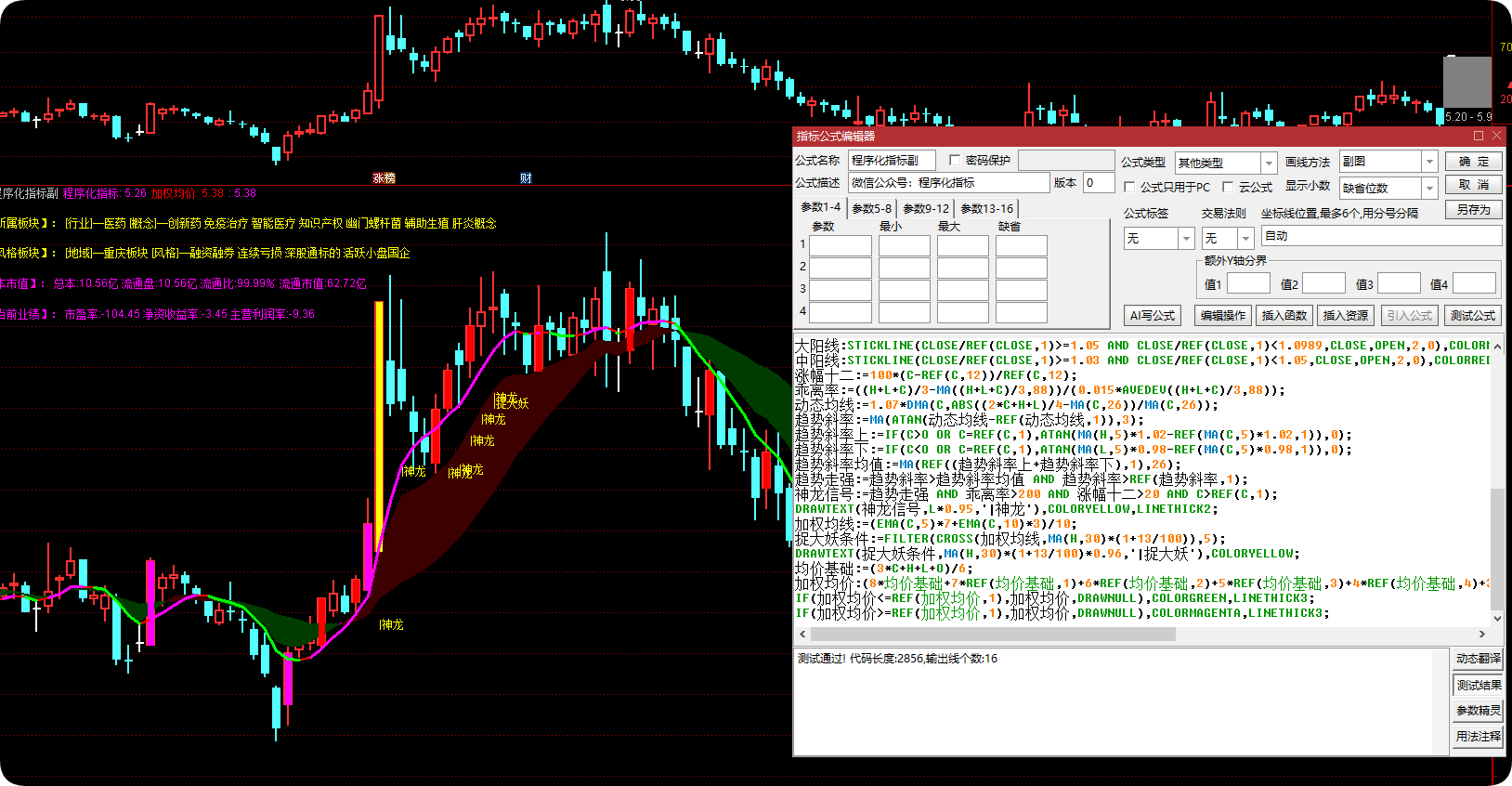
Task: Click the code editor's scroll-up arrow
Action: pyautogui.click(x=1497, y=346)
